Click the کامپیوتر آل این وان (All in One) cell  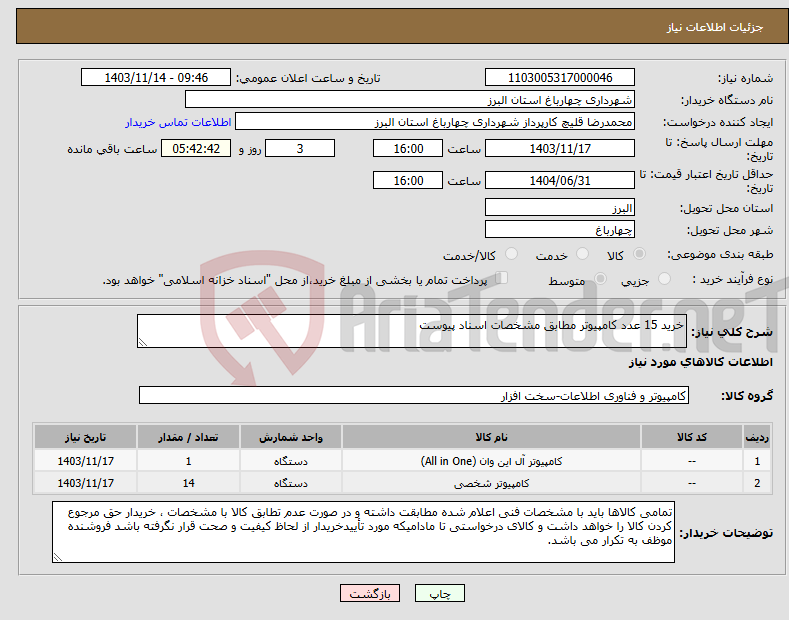tap(491, 460)
